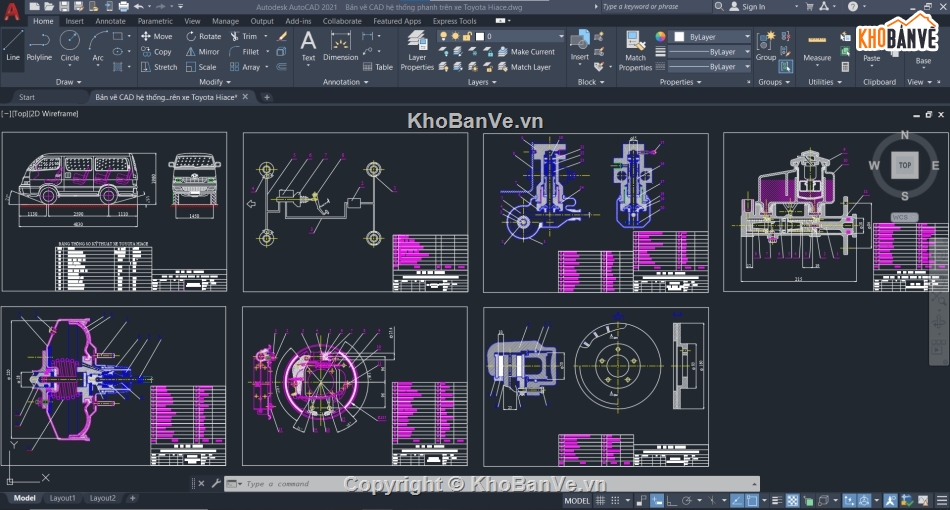
Task: Toggle object snap tracking in status bar
Action: (737, 500)
